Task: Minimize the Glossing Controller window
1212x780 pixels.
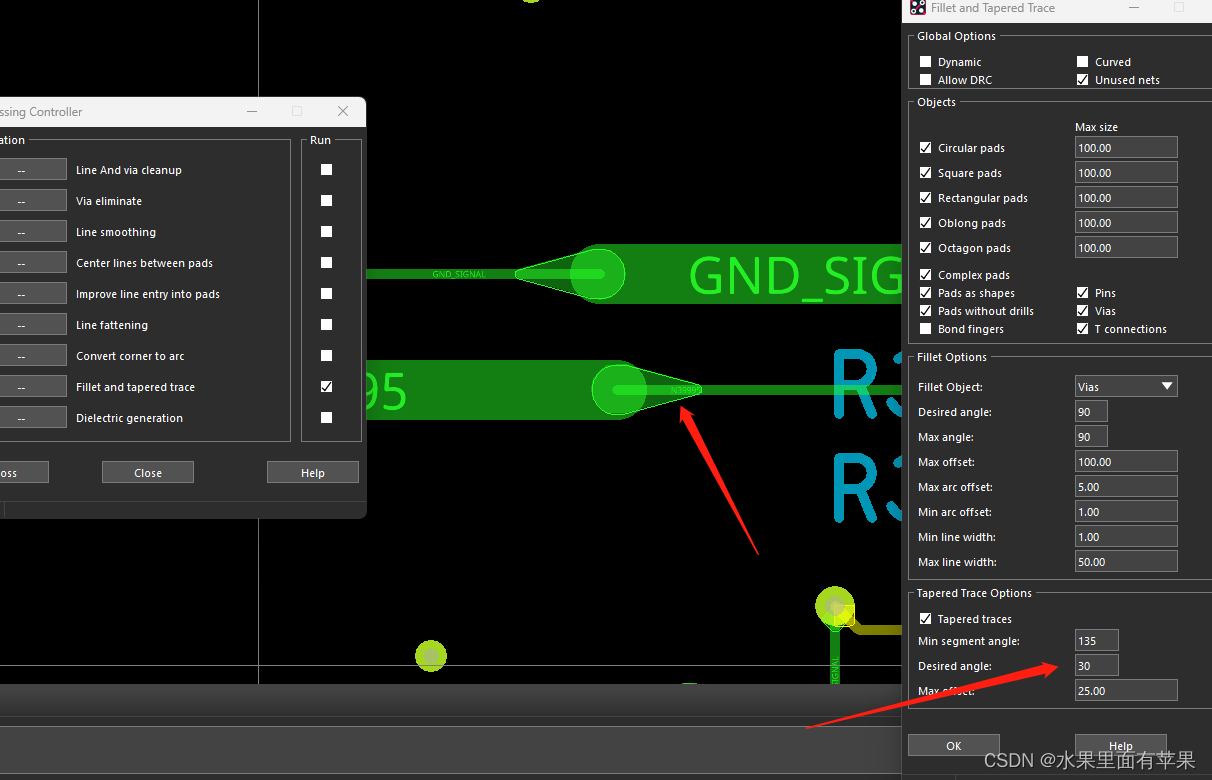Action: pyautogui.click(x=252, y=111)
